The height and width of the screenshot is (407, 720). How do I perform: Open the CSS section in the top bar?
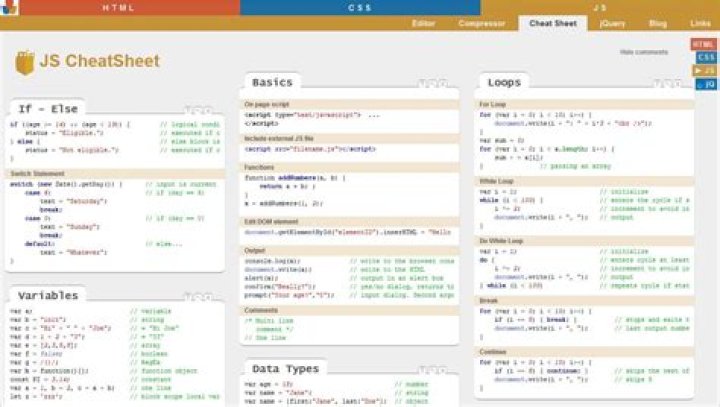pos(360,8)
